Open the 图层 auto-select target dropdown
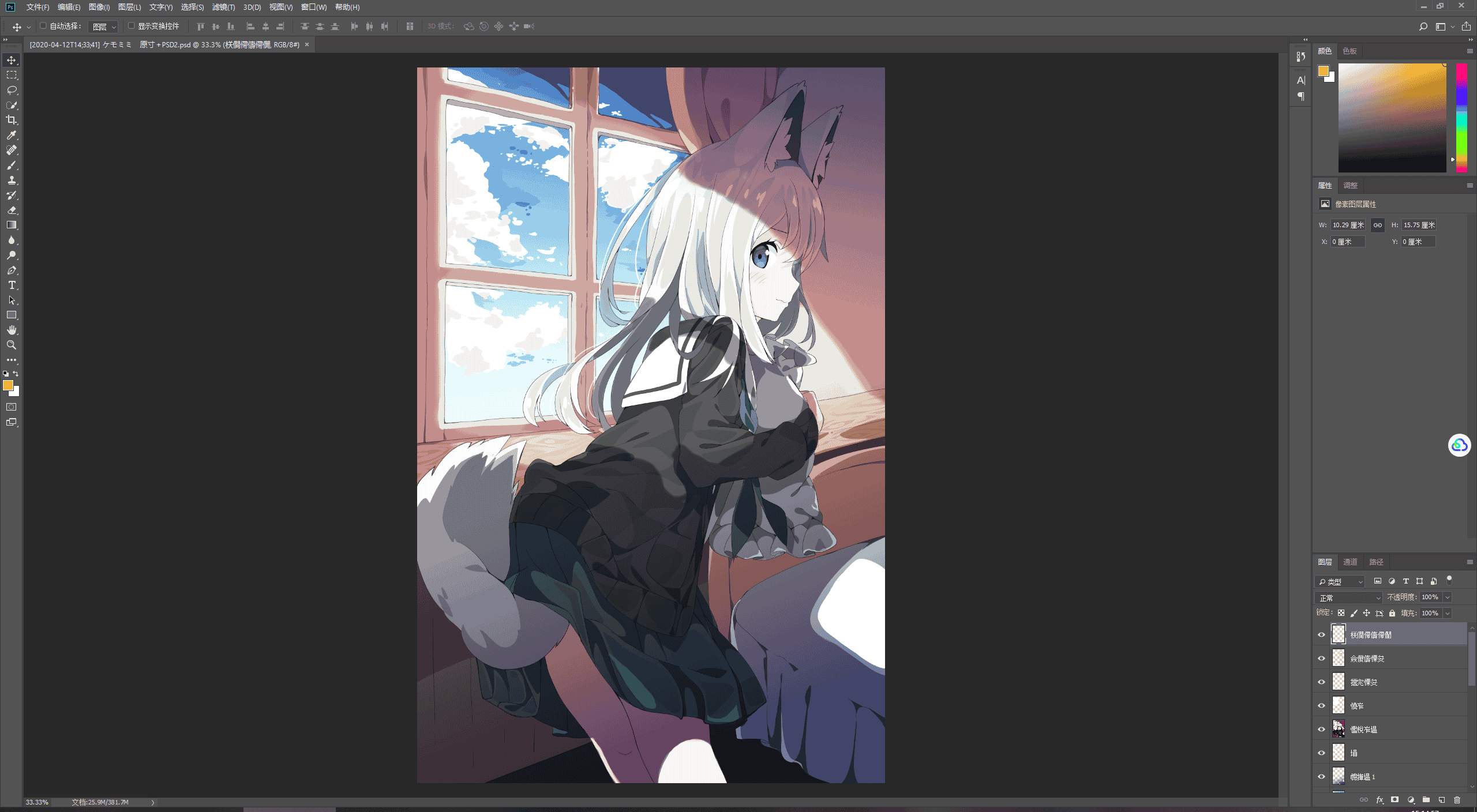 pyautogui.click(x=104, y=27)
